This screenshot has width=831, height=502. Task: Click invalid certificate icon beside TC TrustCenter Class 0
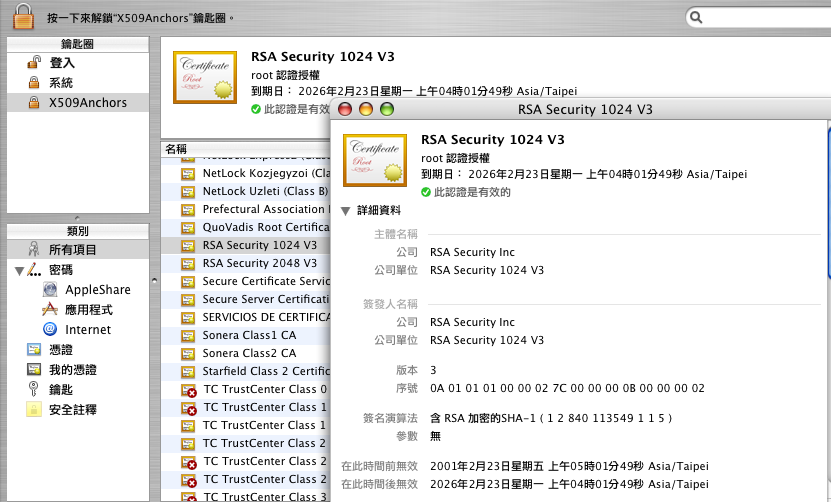[x=189, y=391]
